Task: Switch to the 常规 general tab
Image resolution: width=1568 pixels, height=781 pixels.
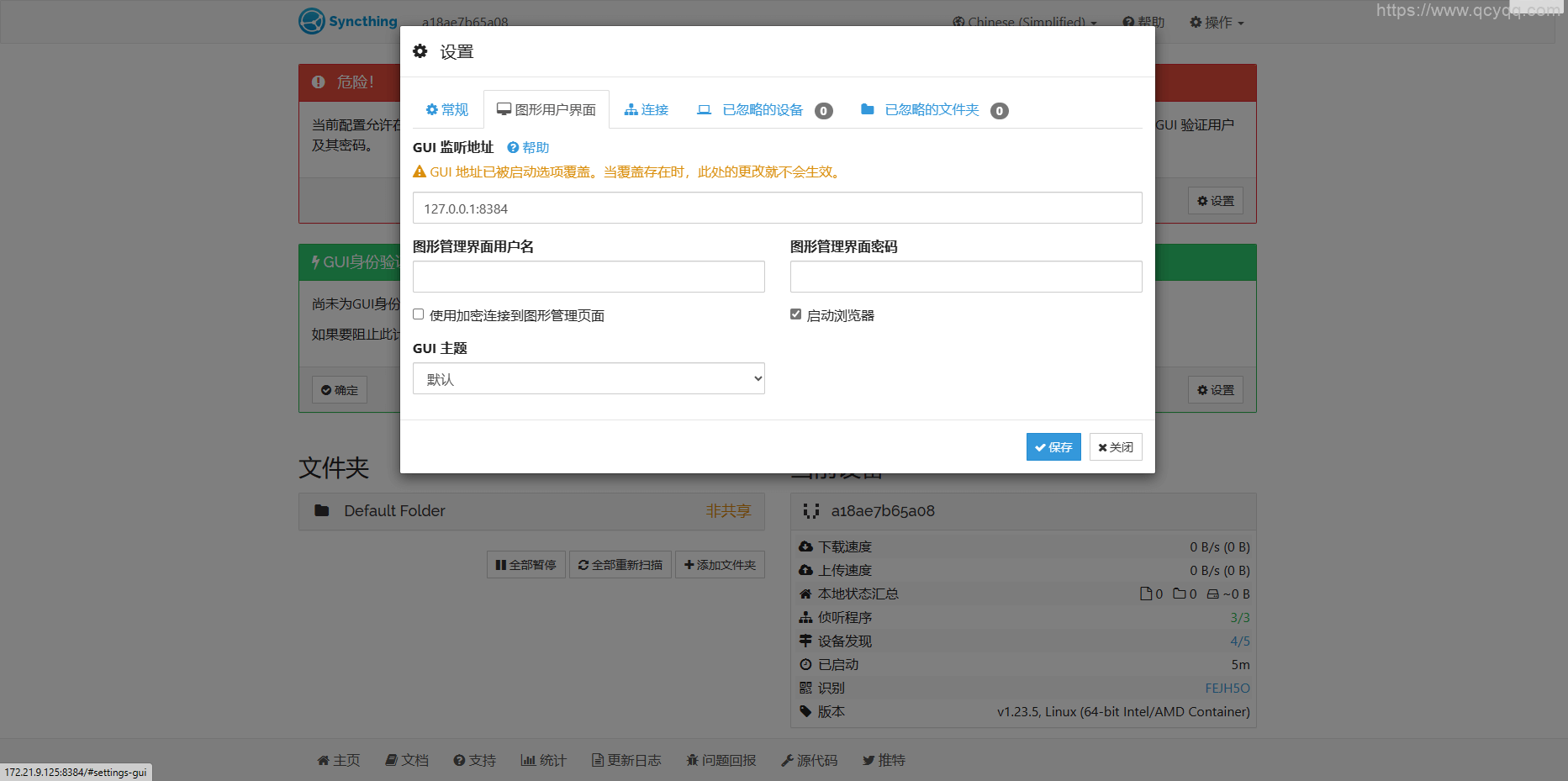Action: click(x=447, y=110)
